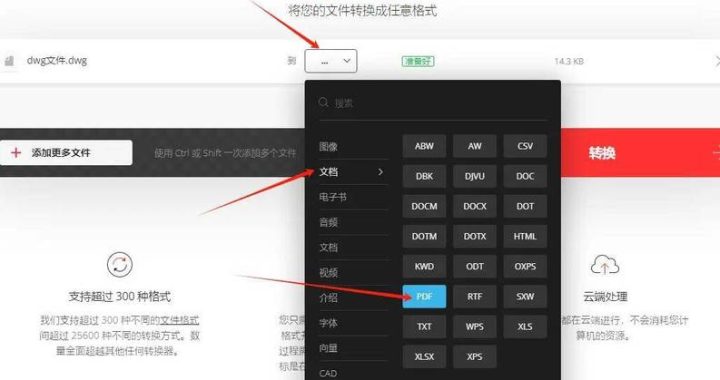
Task: Click the 14.3 KB file size
Action: tap(569, 61)
